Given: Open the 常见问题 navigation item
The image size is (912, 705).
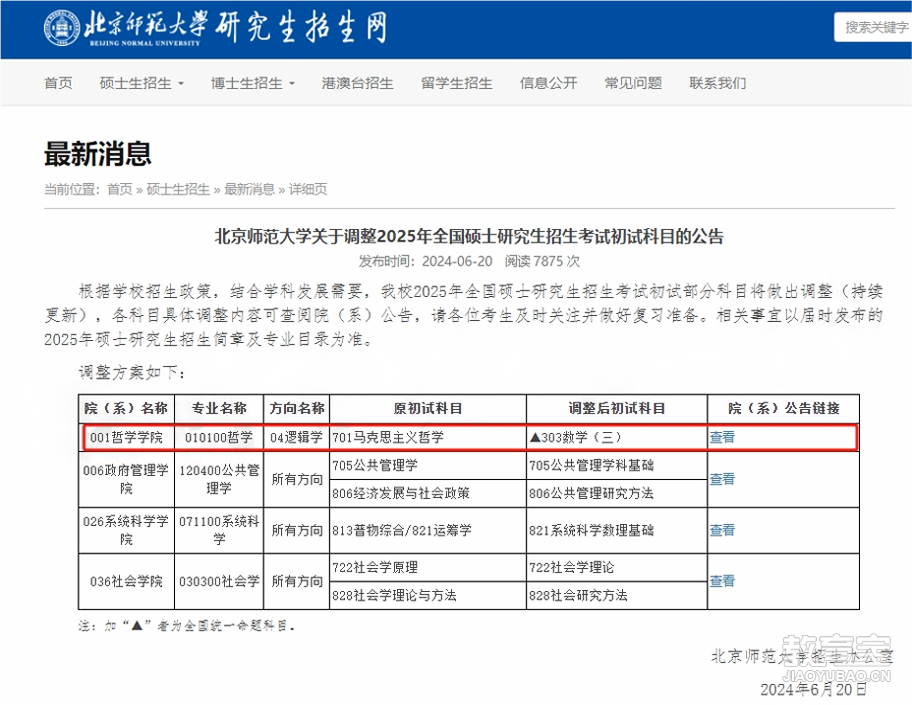Looking at the screenshot, I should tap(633, 83).
